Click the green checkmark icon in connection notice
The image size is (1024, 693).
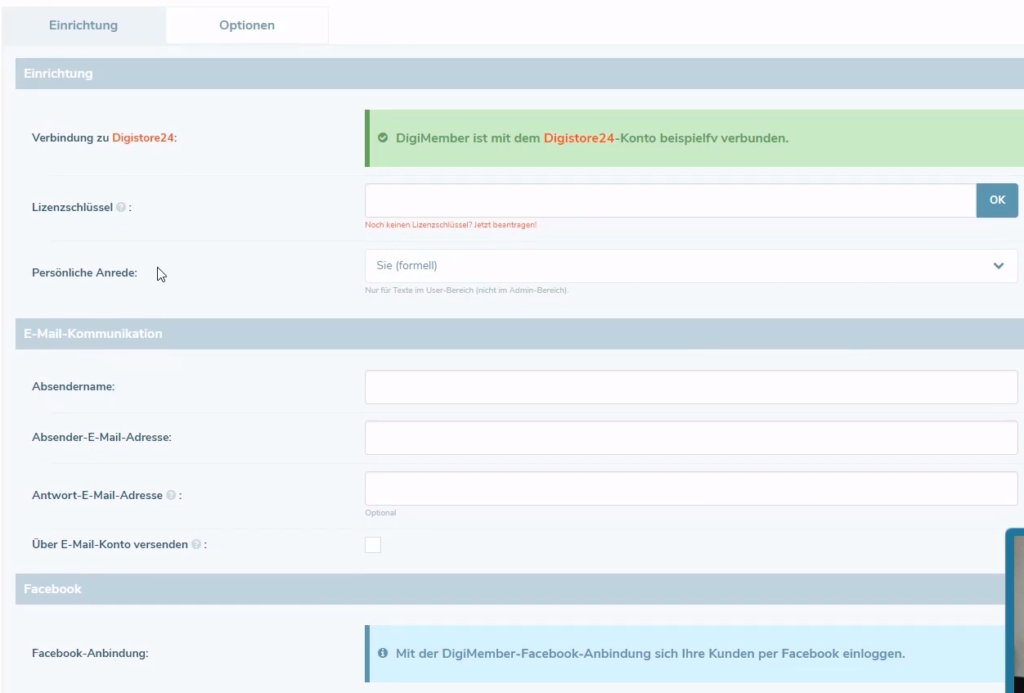383,138
